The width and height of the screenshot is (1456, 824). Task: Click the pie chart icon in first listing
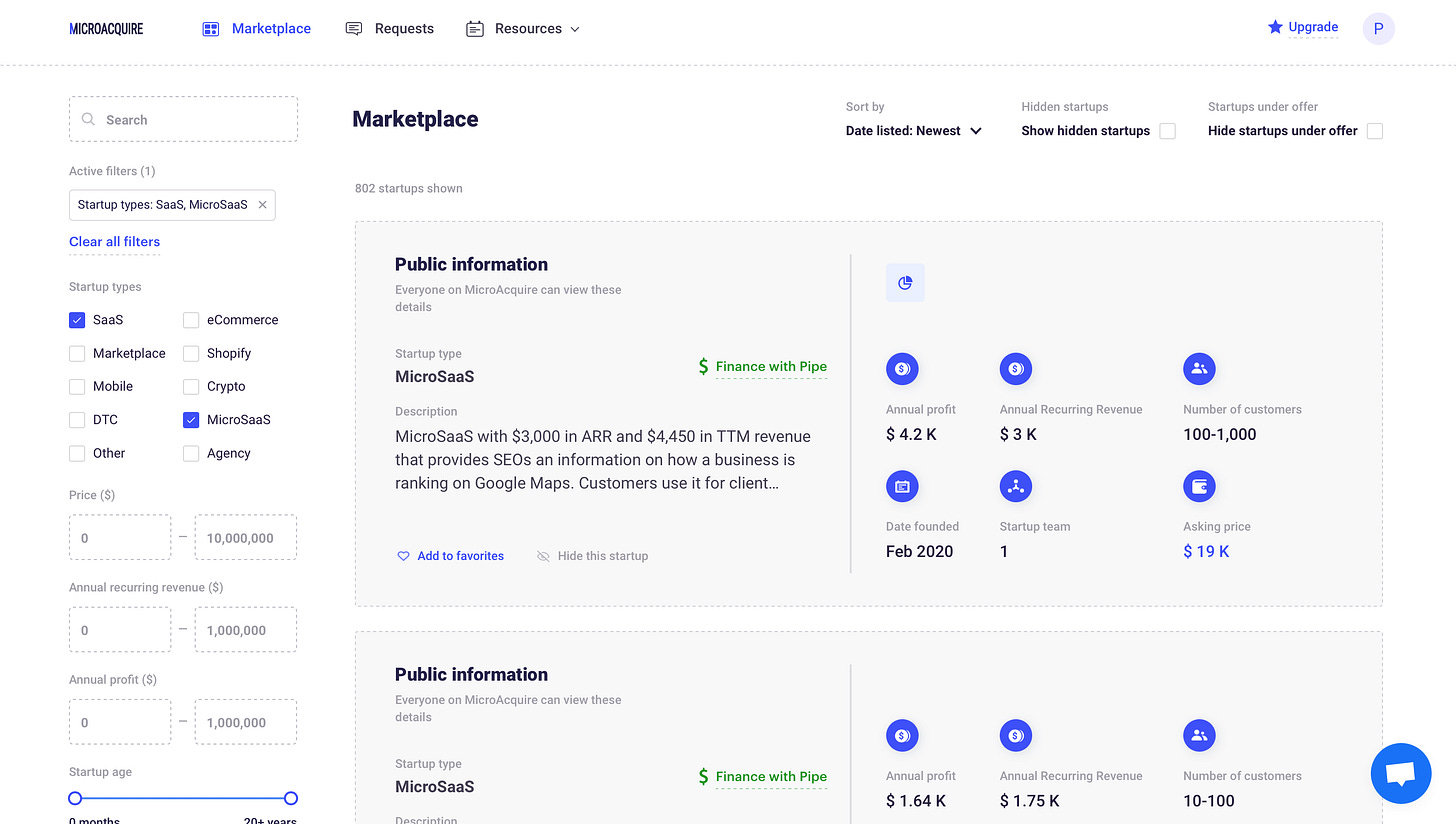pyautogui.click(x=905, y=283)
